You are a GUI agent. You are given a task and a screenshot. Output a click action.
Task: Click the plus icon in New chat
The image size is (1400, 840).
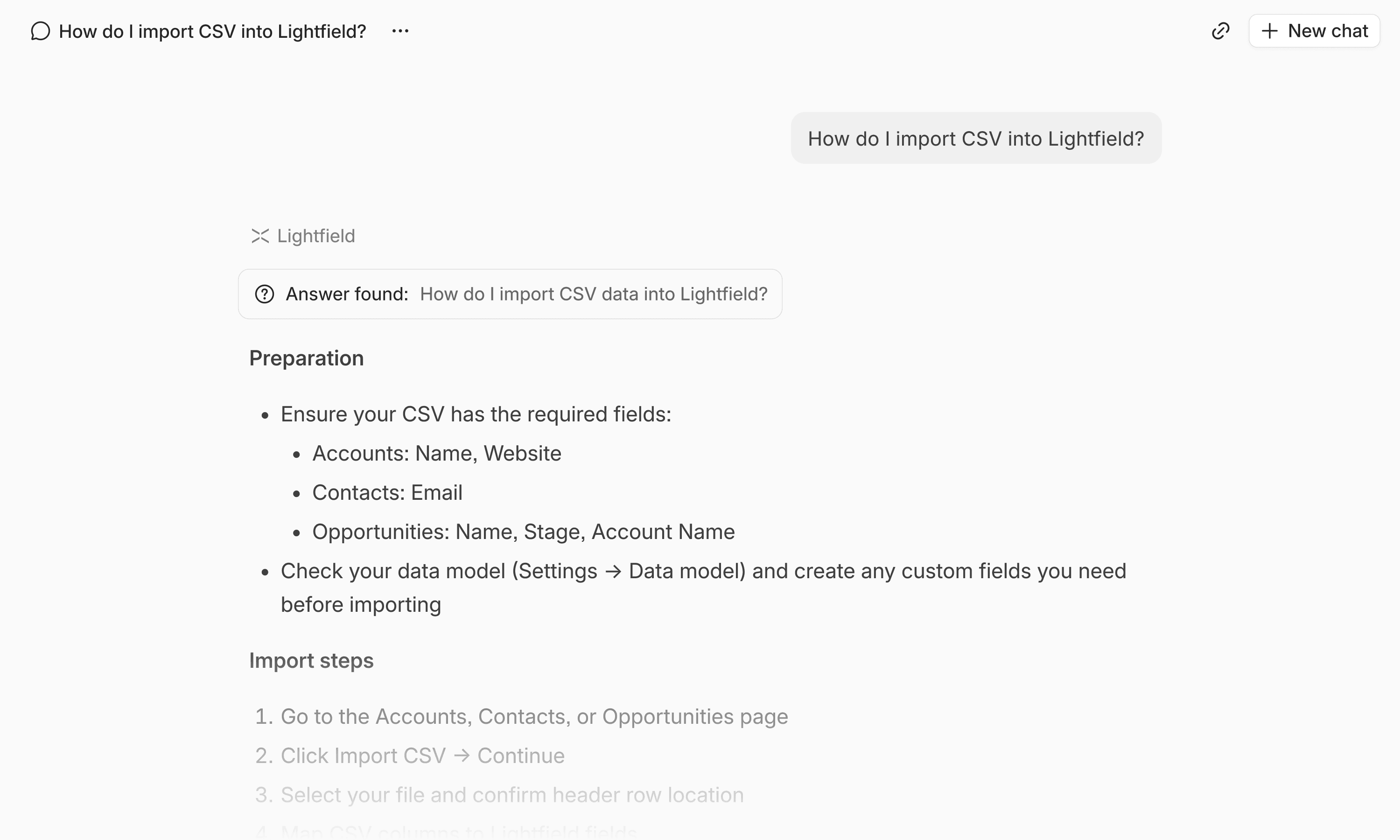click(1270, 31)
